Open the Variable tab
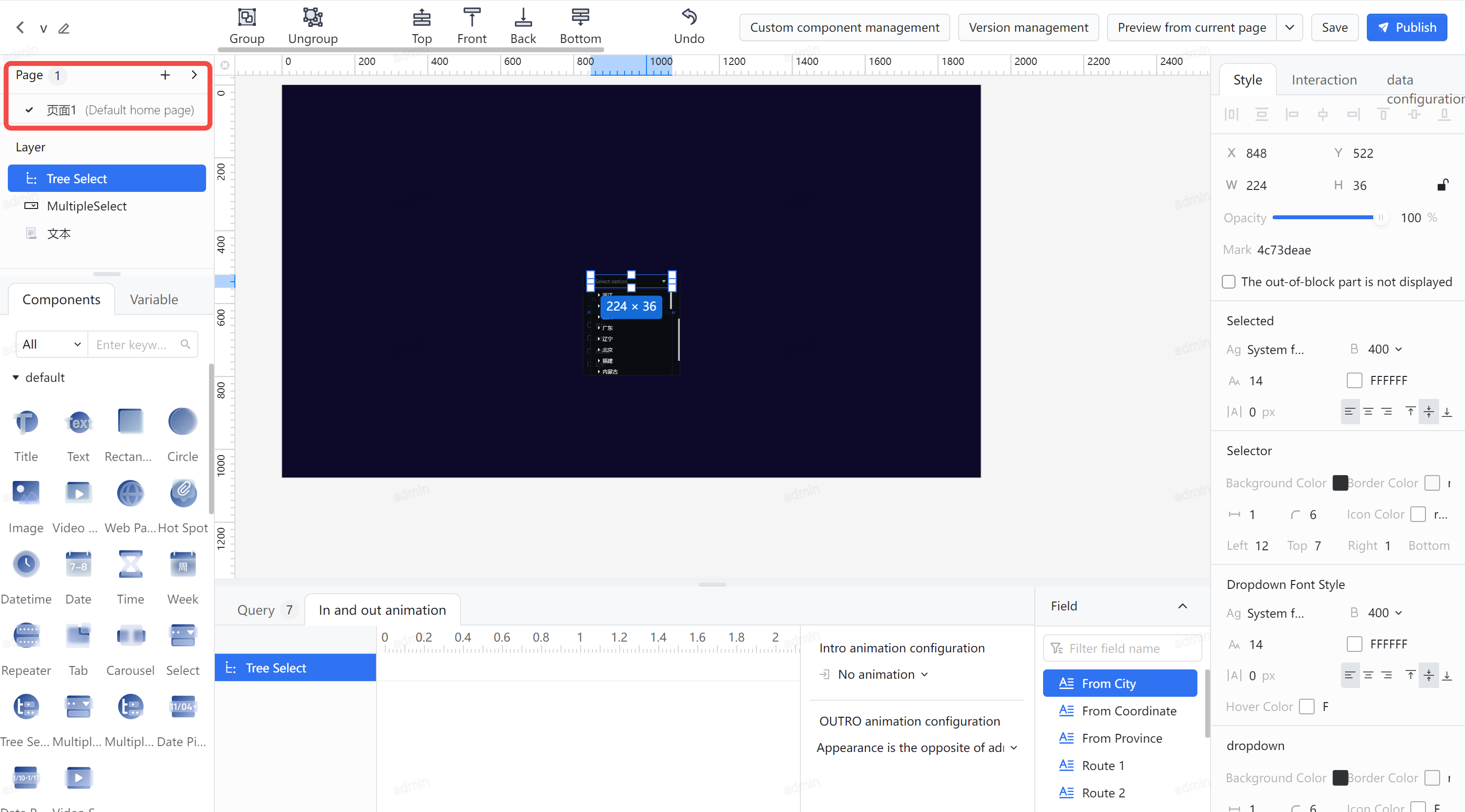 point(153,299)
